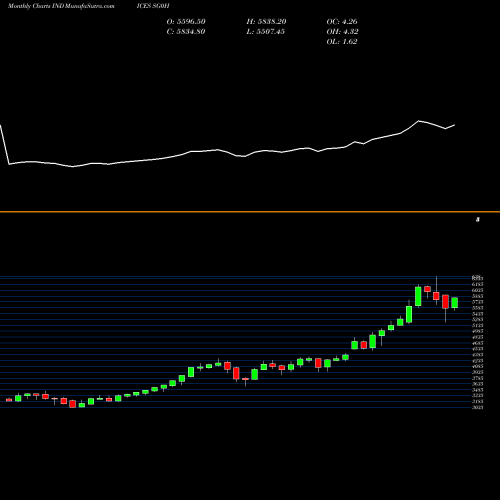This screenshot has height=500, width=500.
Task: Click the 5135 price axis label
Action: coord(478,325)
